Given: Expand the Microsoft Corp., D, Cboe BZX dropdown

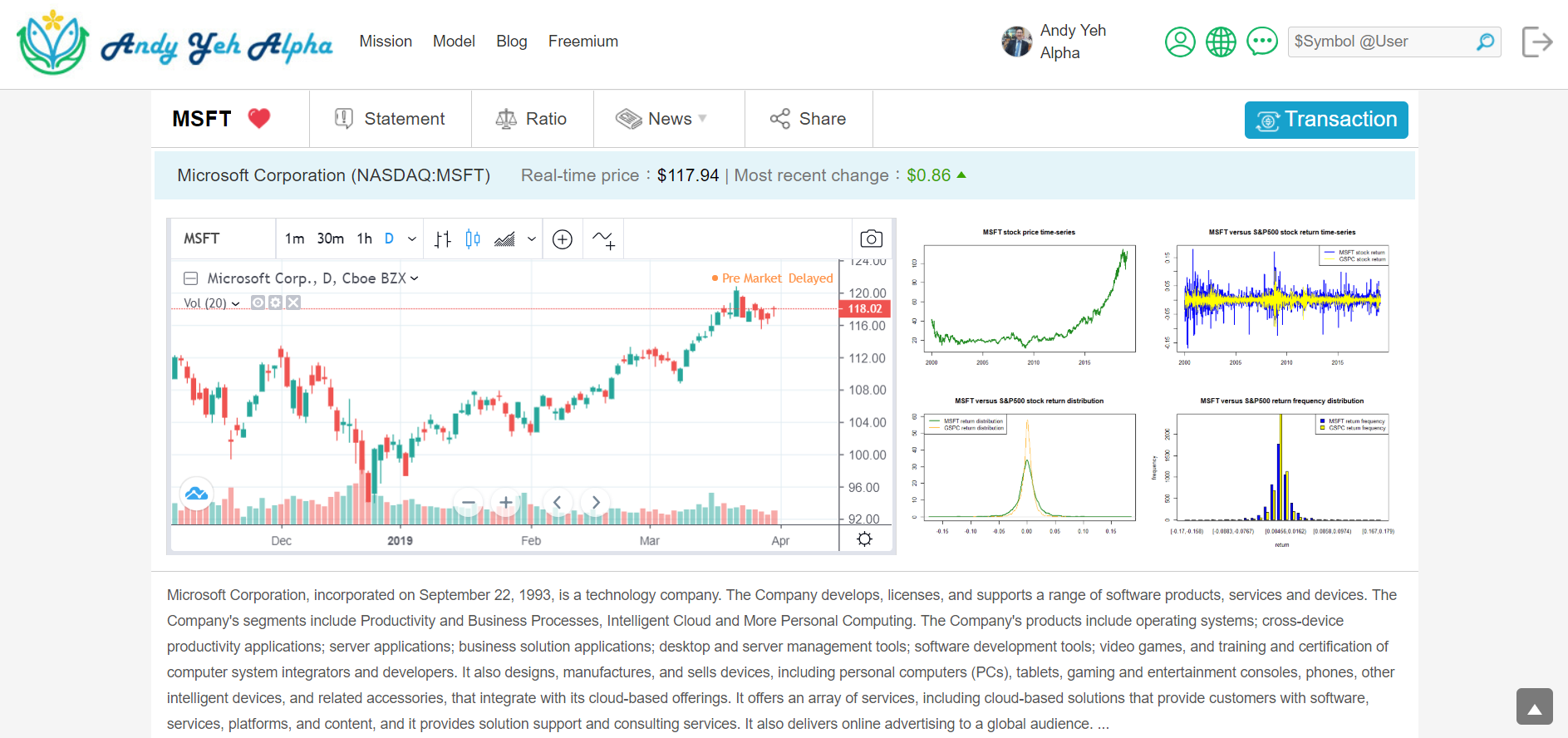Looking at the screenshot, I should [x=414, y=278].
